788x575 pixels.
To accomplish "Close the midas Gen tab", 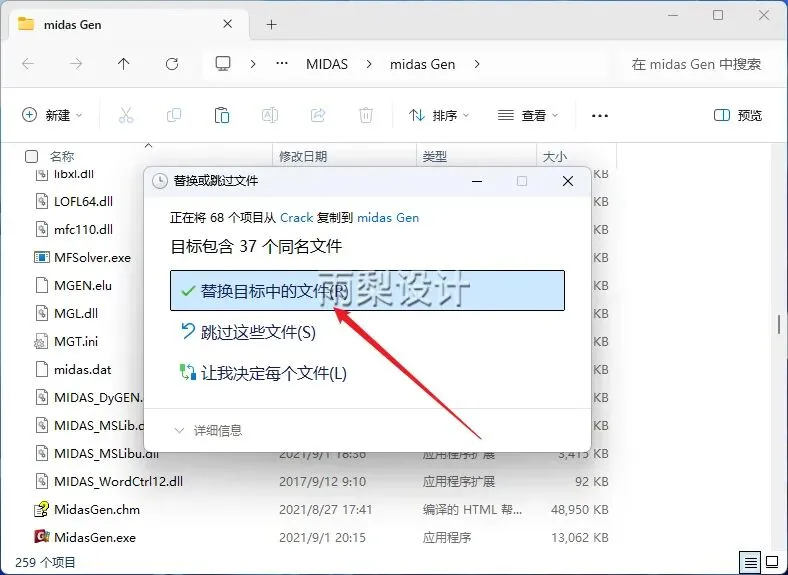I will tap(228, 24).
